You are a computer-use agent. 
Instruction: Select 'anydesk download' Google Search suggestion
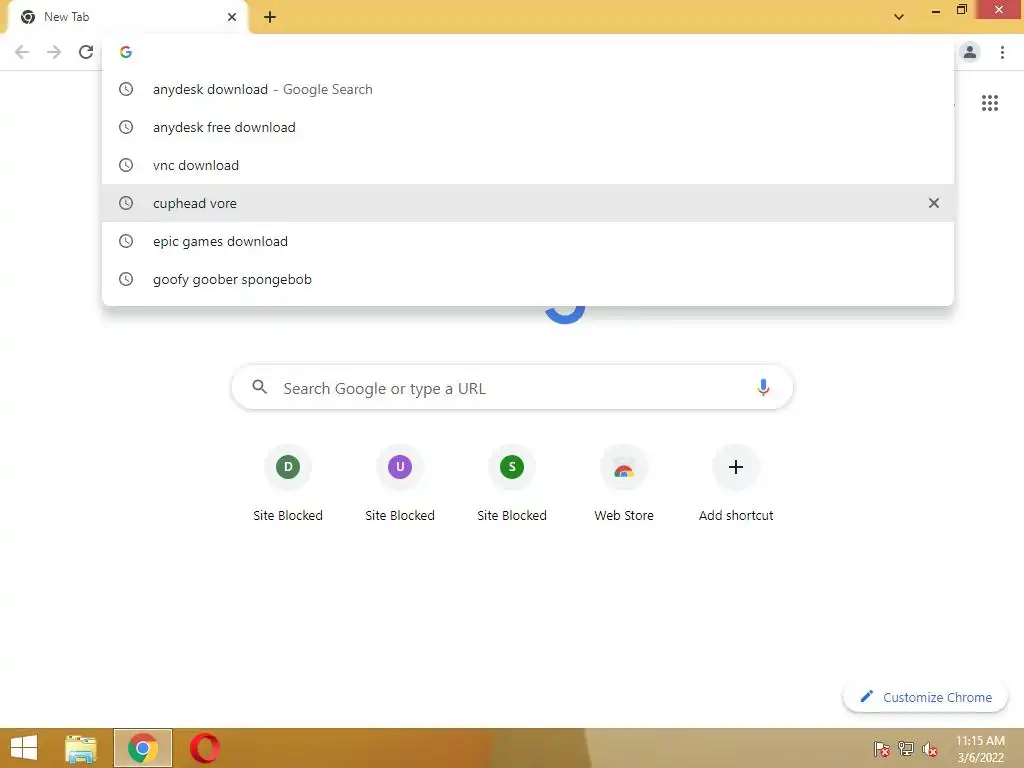coord(528,89)
